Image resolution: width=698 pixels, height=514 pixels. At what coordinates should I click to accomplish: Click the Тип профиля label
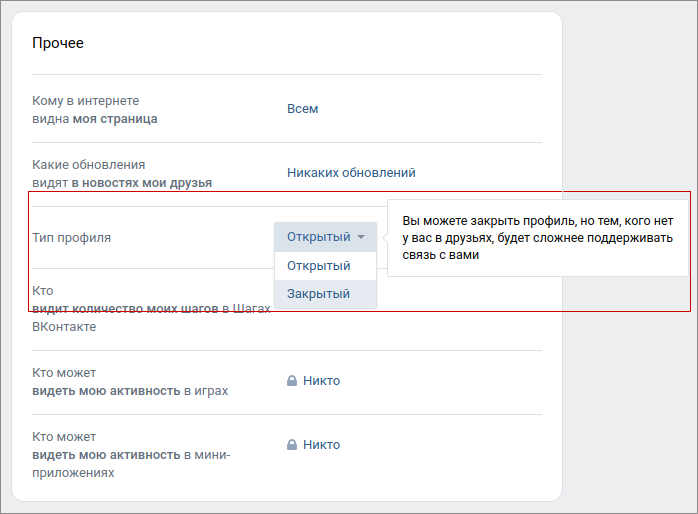click(72, 238)
